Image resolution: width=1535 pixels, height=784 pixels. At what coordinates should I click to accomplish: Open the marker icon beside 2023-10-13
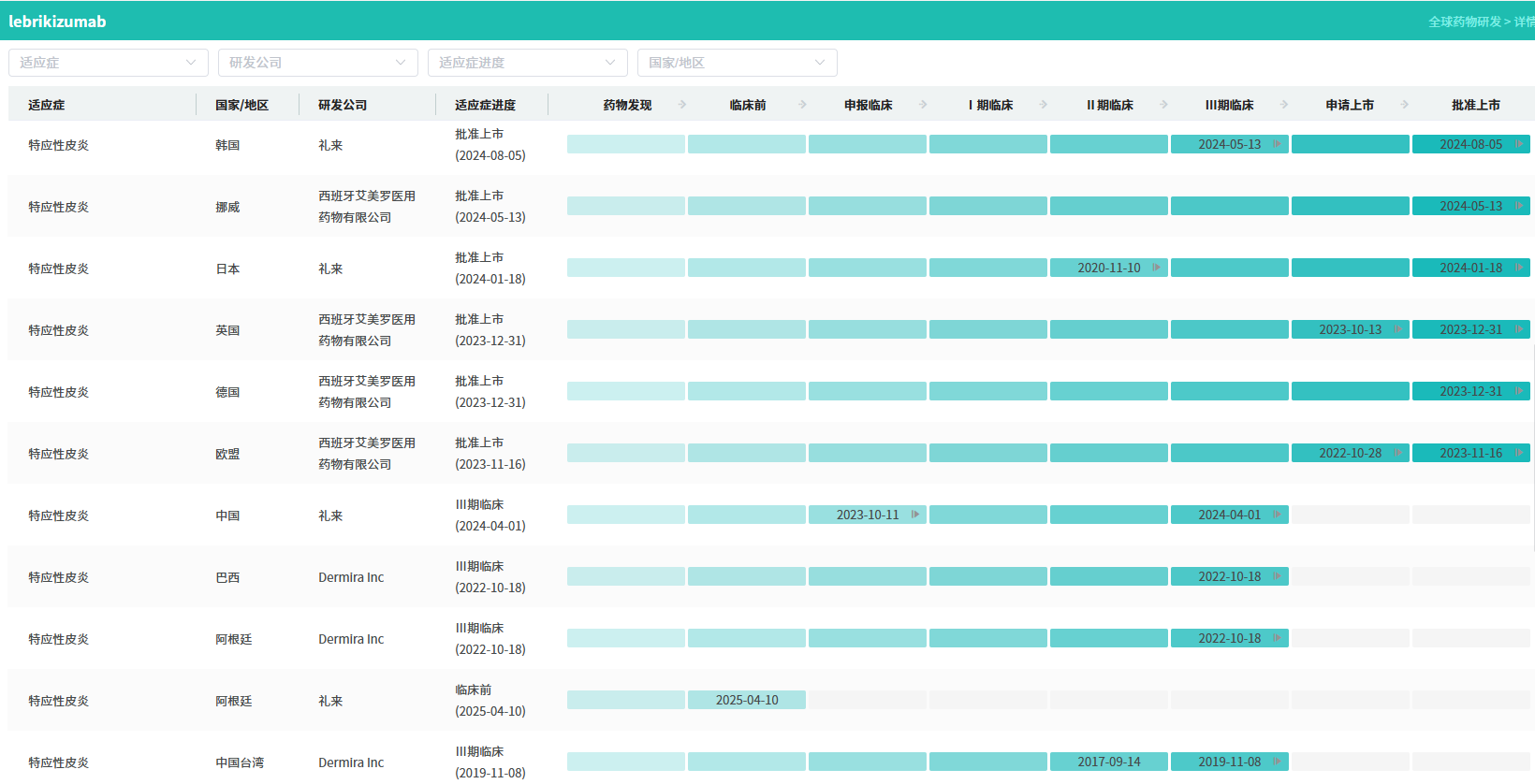(x=1397, y=329)
